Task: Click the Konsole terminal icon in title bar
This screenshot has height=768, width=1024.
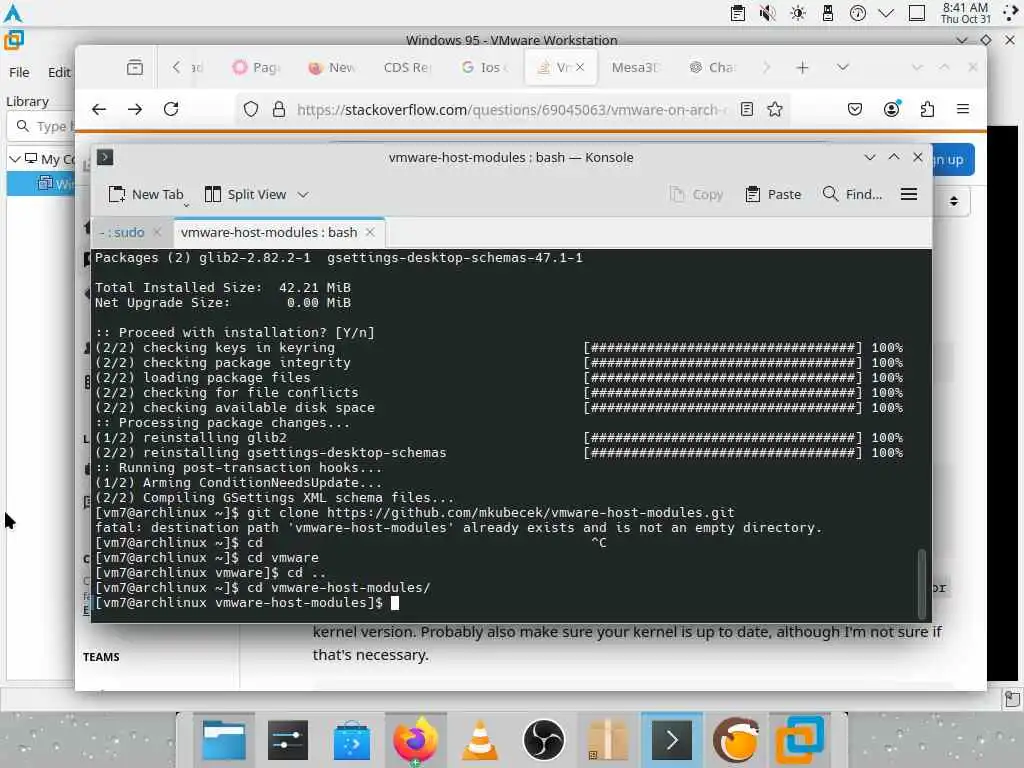Action: (105, 157)
